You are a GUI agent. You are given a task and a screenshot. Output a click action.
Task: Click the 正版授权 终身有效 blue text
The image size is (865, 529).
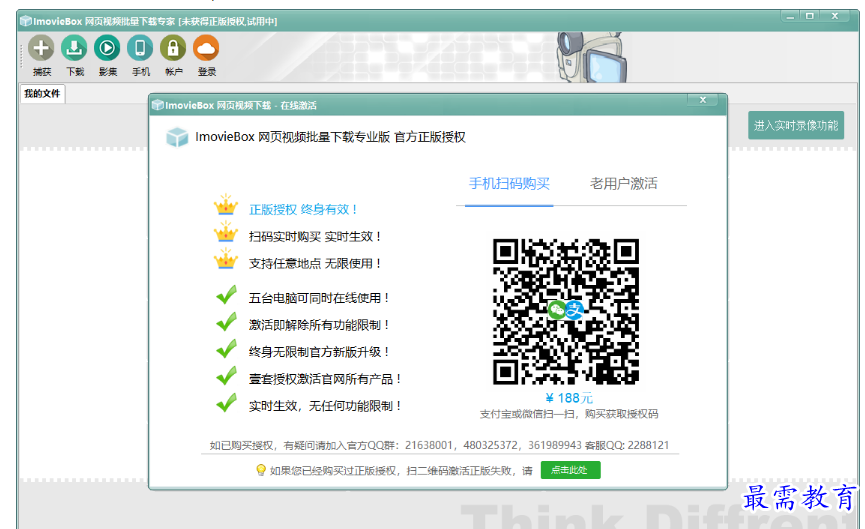[303, 210]
